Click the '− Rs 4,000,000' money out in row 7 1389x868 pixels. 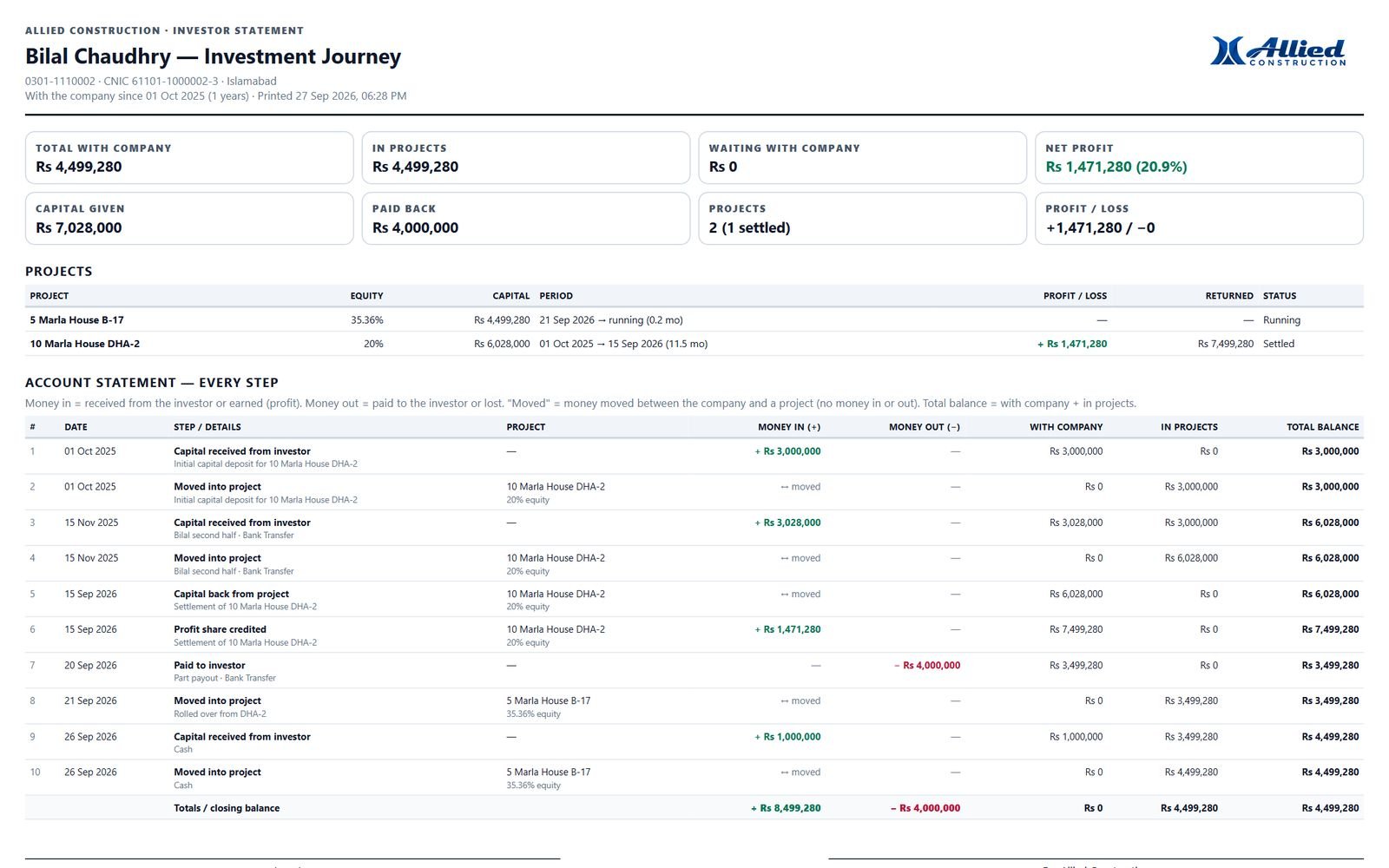(x=927, y=666)
